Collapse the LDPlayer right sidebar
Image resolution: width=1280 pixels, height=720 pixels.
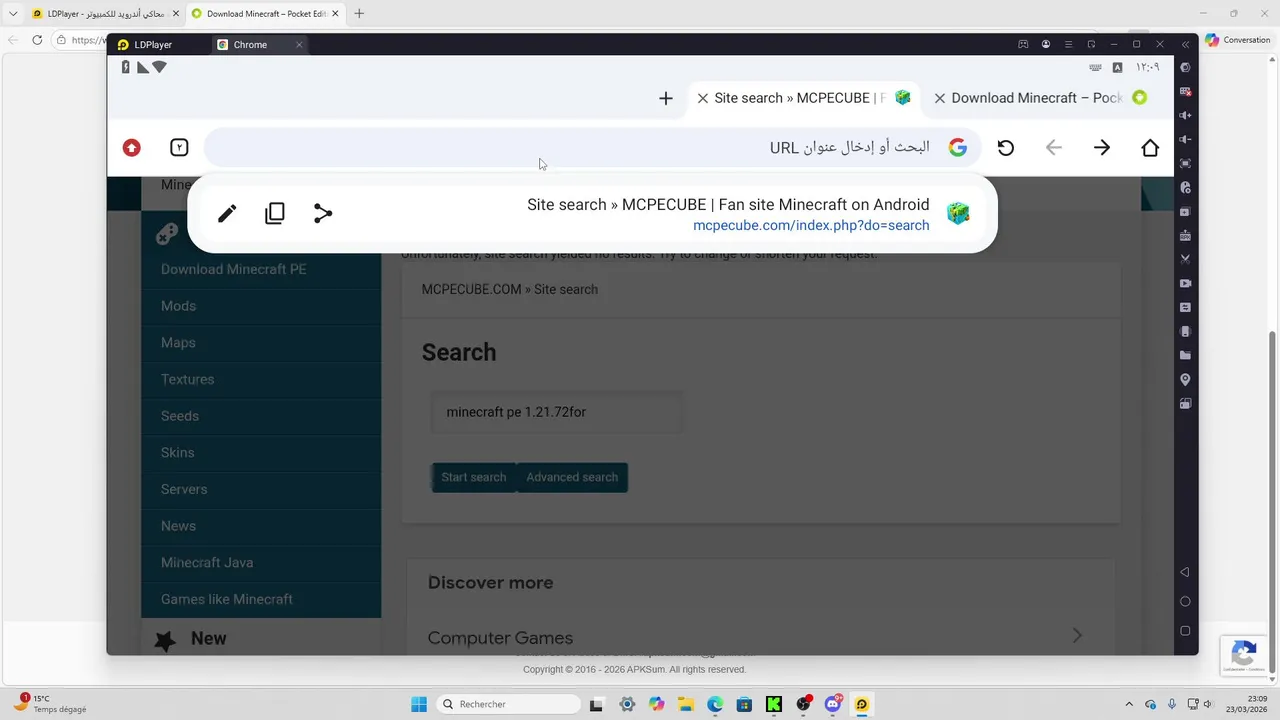coord(1185,45)
